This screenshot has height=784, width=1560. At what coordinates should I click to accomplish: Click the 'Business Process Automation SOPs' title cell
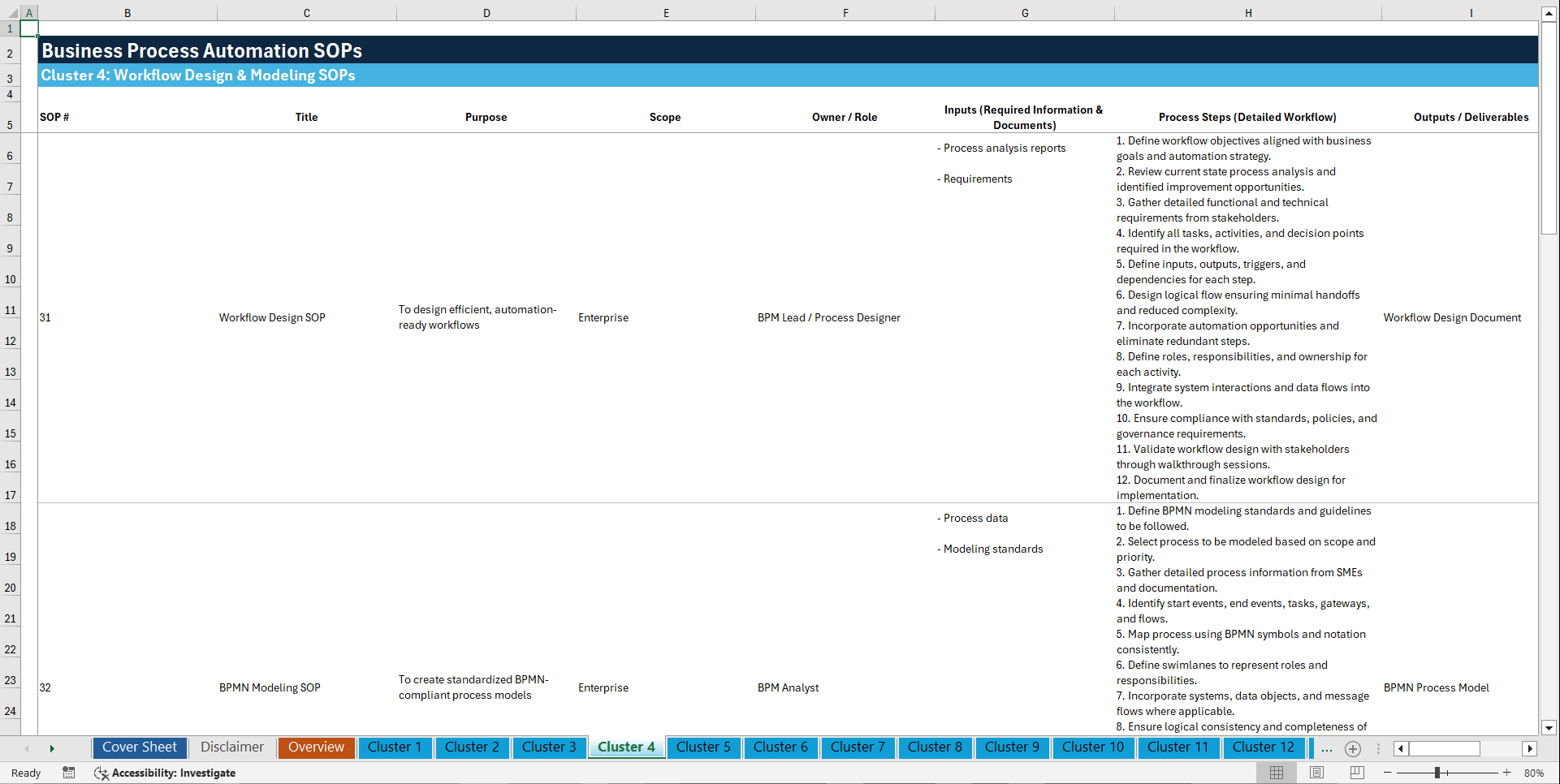[202, 50]
